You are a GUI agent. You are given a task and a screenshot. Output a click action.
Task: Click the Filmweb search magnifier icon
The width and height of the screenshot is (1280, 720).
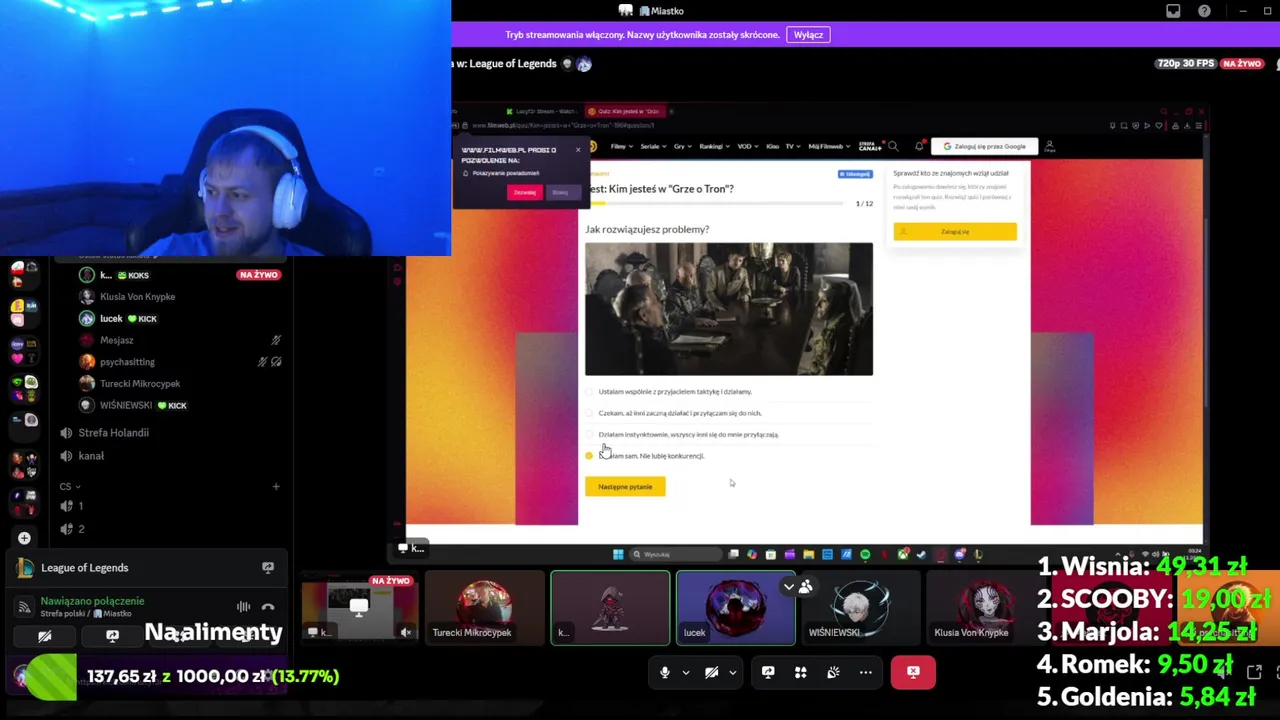(x=893, y=146)
